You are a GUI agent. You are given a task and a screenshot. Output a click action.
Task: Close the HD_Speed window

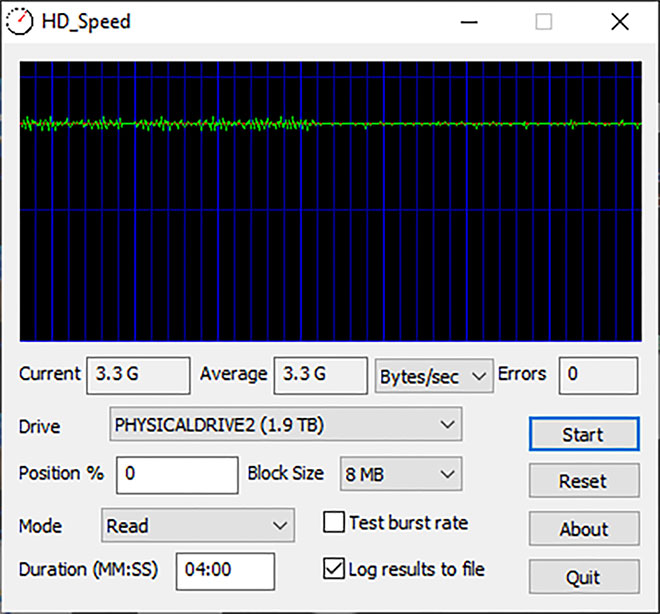pos(620,22)
